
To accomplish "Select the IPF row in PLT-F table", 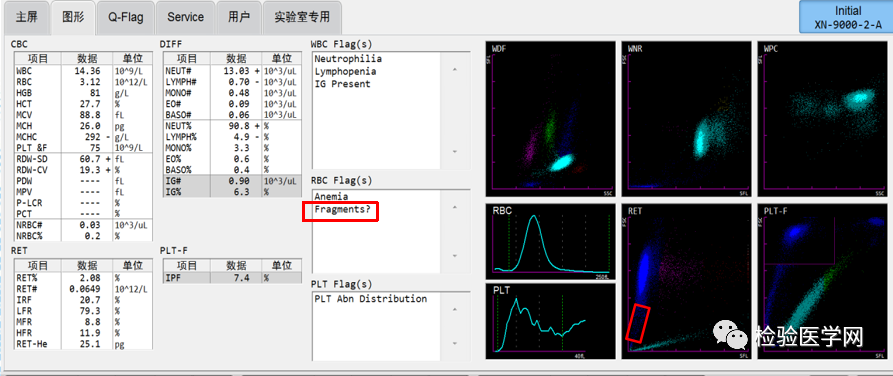I will (x=232, y=277).
